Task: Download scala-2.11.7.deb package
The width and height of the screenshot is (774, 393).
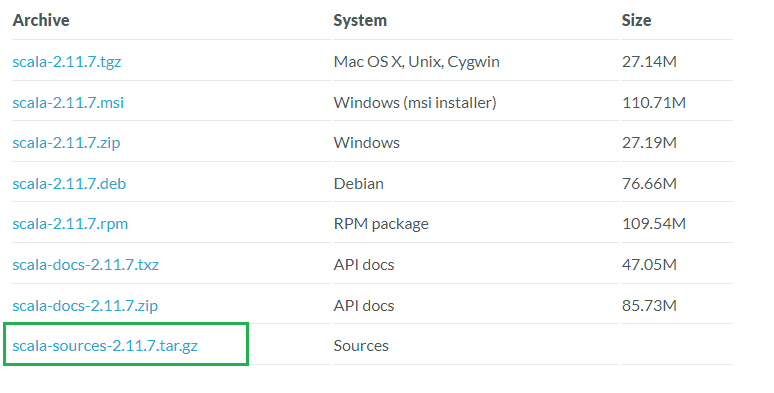Action: [x=69, y=184]
